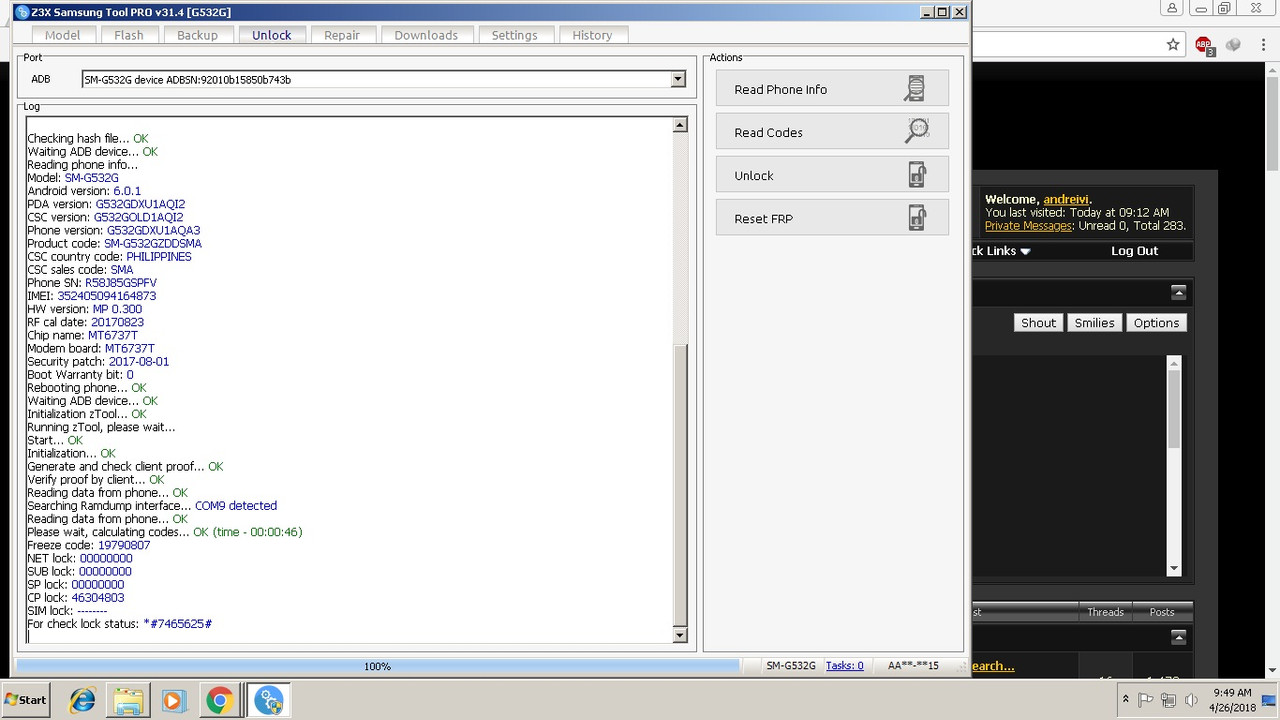Viewport: 1280px width, 720px height.
Task: Click the Security patch date 2017-08-01
Action: tap(139, 362)
